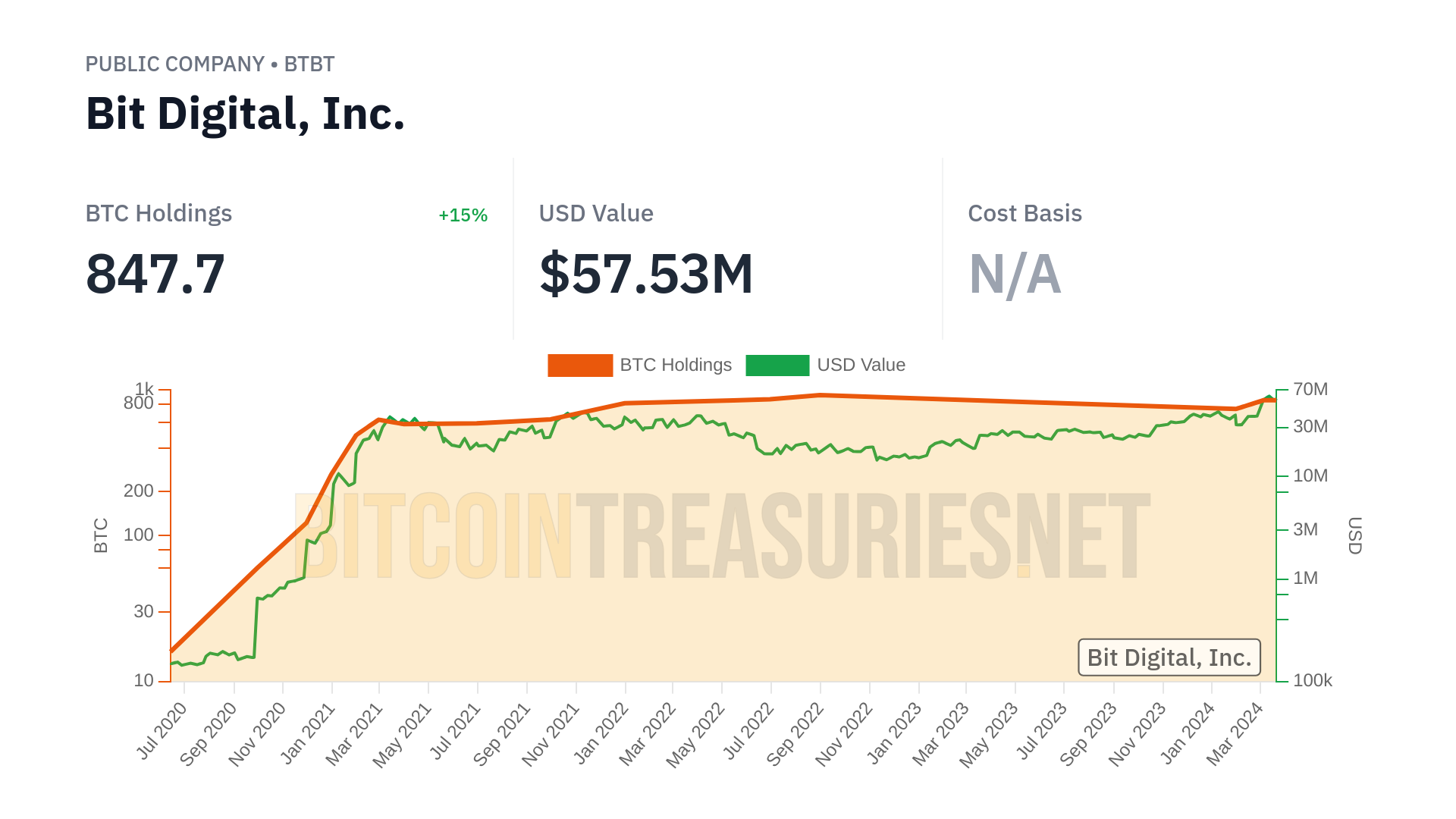Click the 200 tick on BTC axis
The width and height of the screenshot is (1456, 819).
[x=139, y=491]
